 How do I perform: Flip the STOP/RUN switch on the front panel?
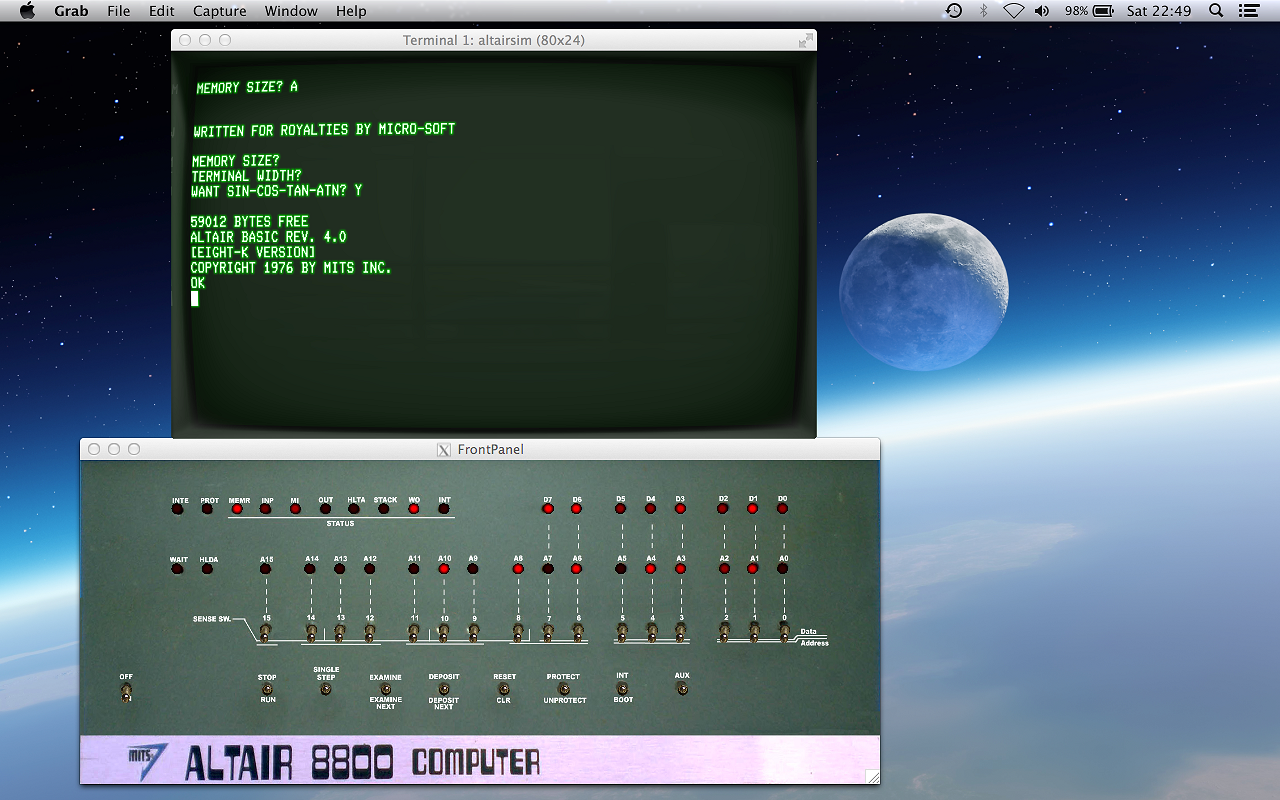tap(267, 688)
